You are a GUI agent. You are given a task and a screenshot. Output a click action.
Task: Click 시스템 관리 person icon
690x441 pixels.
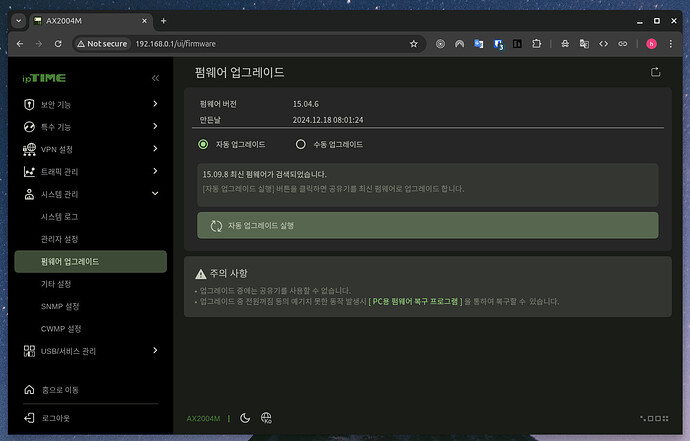point(29,194)
